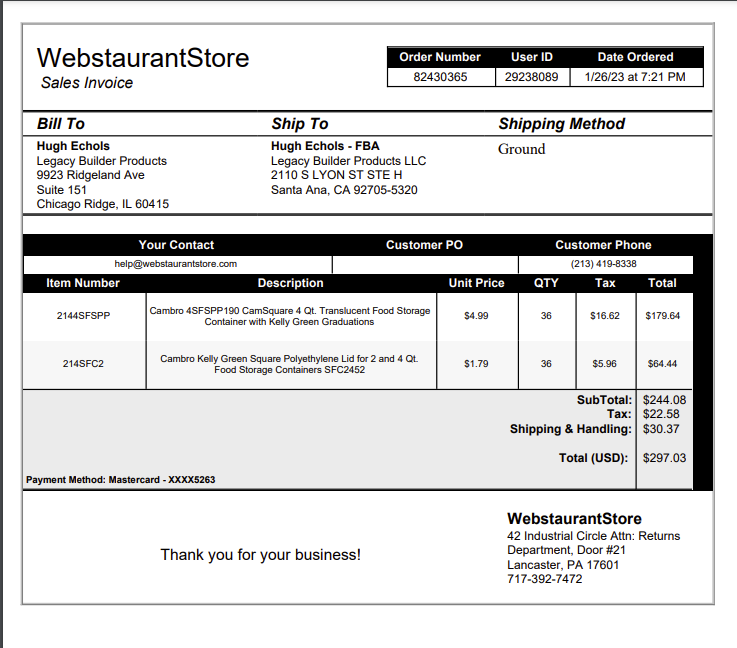Select the User ID value 29238089
Screen dimensions: 737x648
(x=531, y=77)
